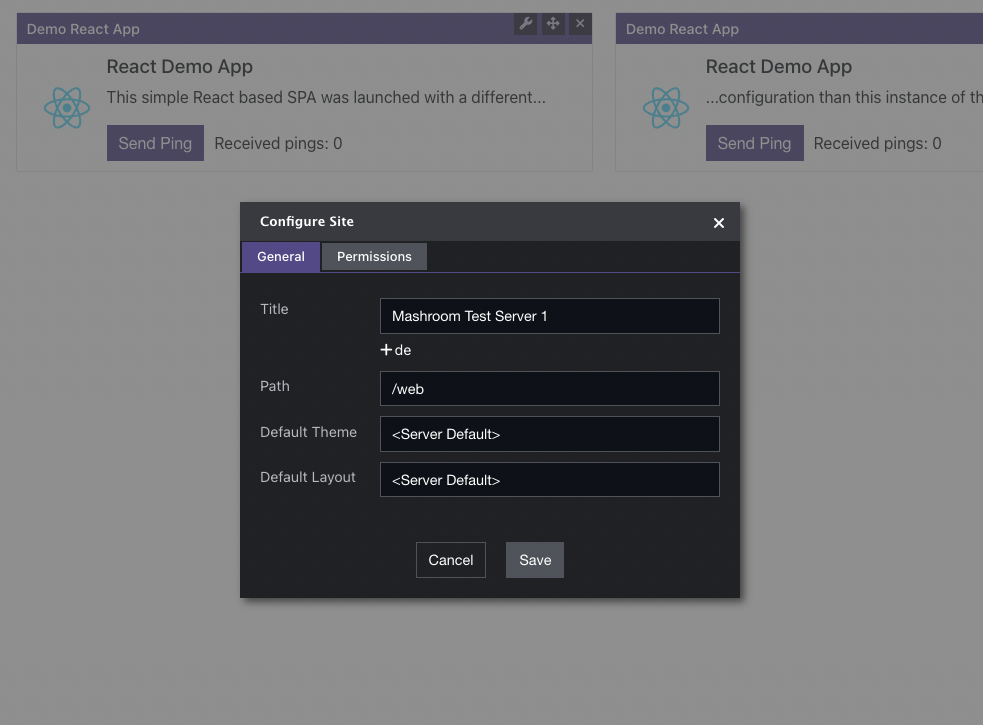This screenshot has height=725, width=983.
Task: Close the Configure Site dialog
Action: pyautogui.click(x=718, y=223)
